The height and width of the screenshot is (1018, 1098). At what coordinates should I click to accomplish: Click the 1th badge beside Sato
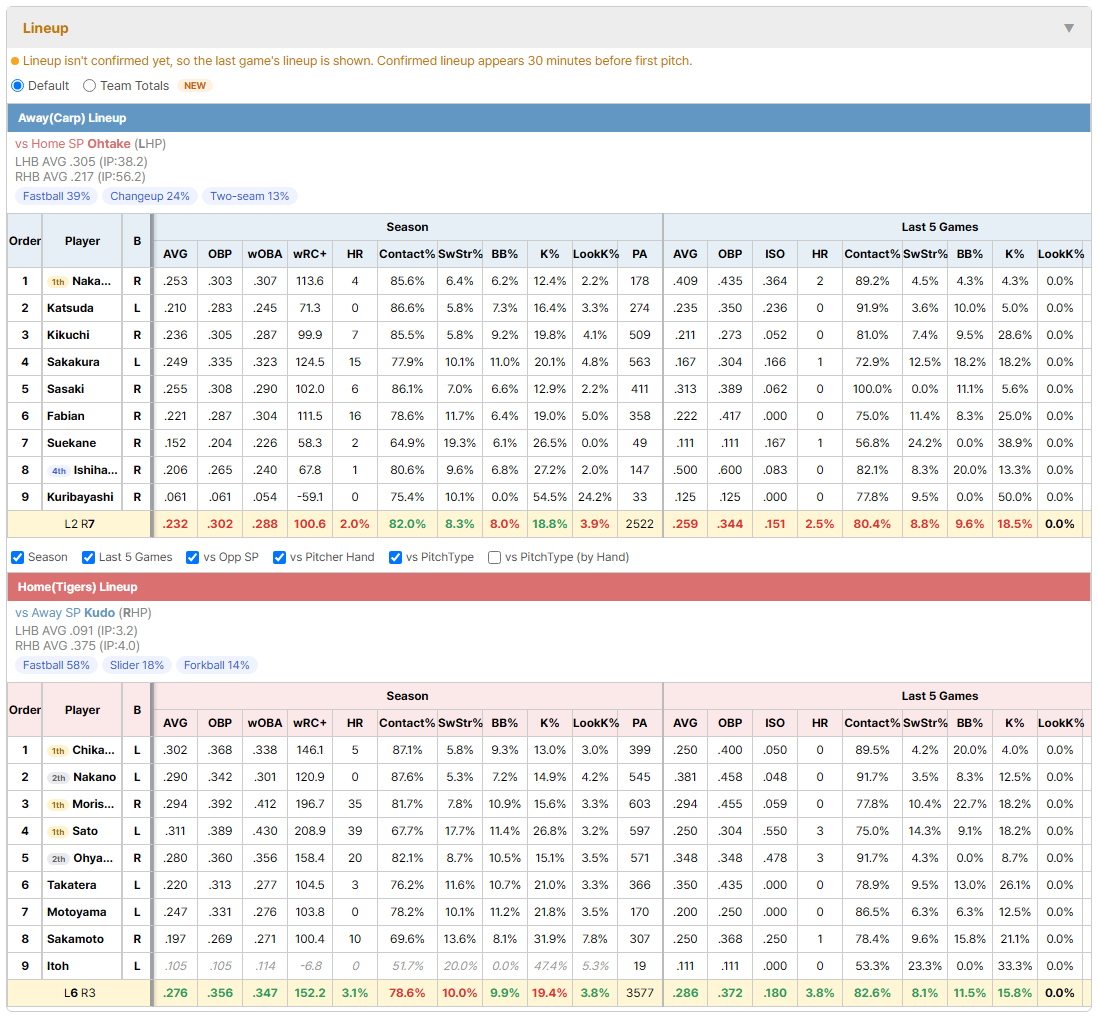point(58,832)
